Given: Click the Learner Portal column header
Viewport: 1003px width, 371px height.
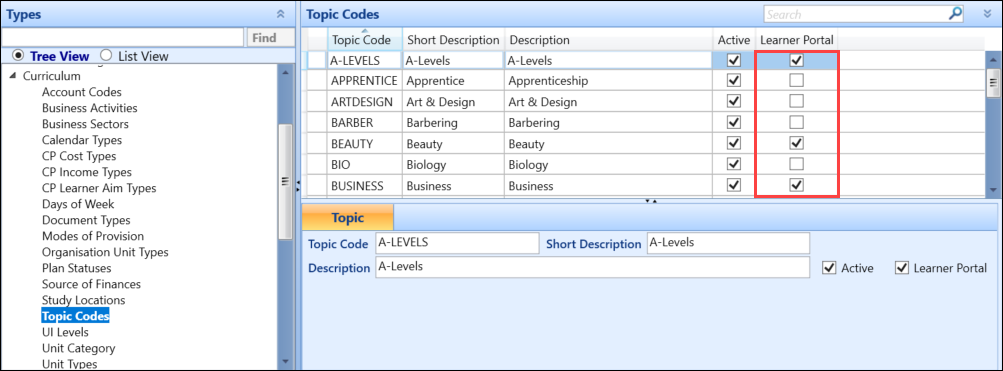Looking at the screenshot, I should point(796,40).
